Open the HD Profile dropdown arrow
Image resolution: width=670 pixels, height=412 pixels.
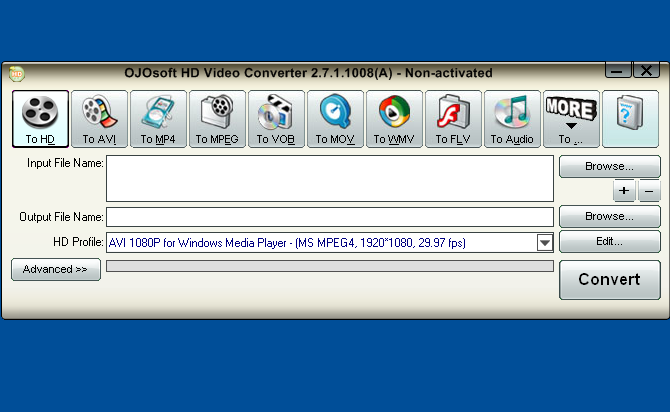click(545, 243)
